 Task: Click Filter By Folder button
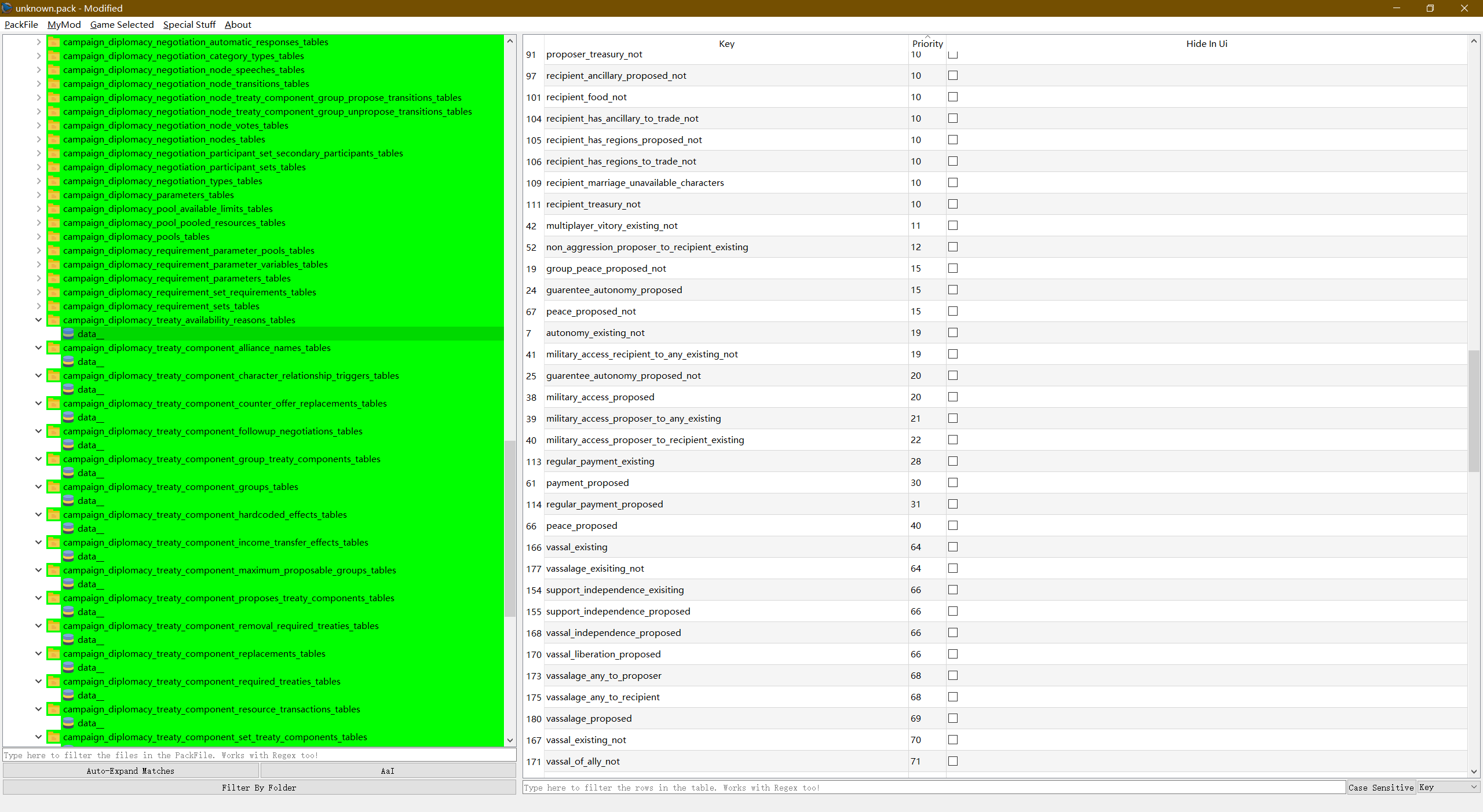coord(259,788)
